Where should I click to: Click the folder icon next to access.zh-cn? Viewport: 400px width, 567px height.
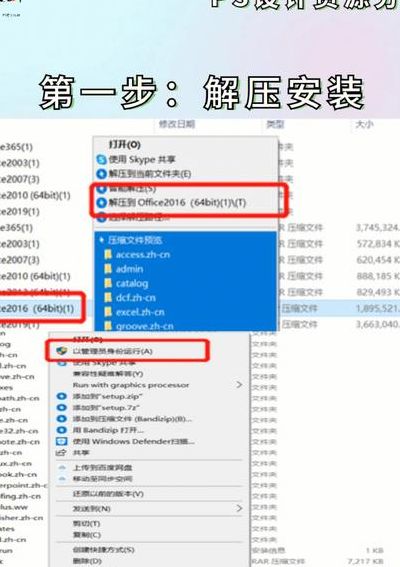(x=108, y=255)
